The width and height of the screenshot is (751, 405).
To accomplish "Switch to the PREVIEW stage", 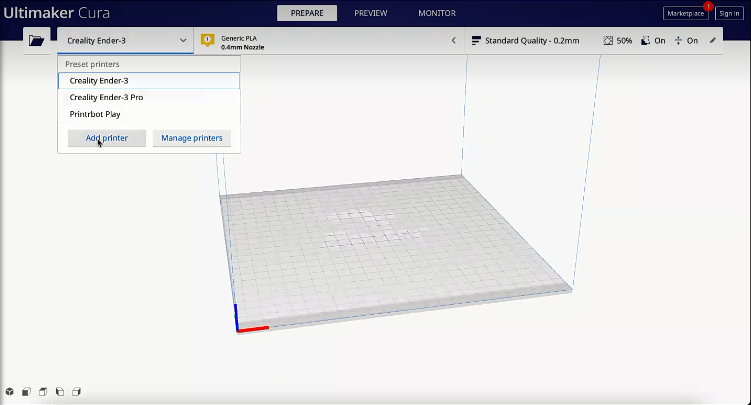I will 371,13.
